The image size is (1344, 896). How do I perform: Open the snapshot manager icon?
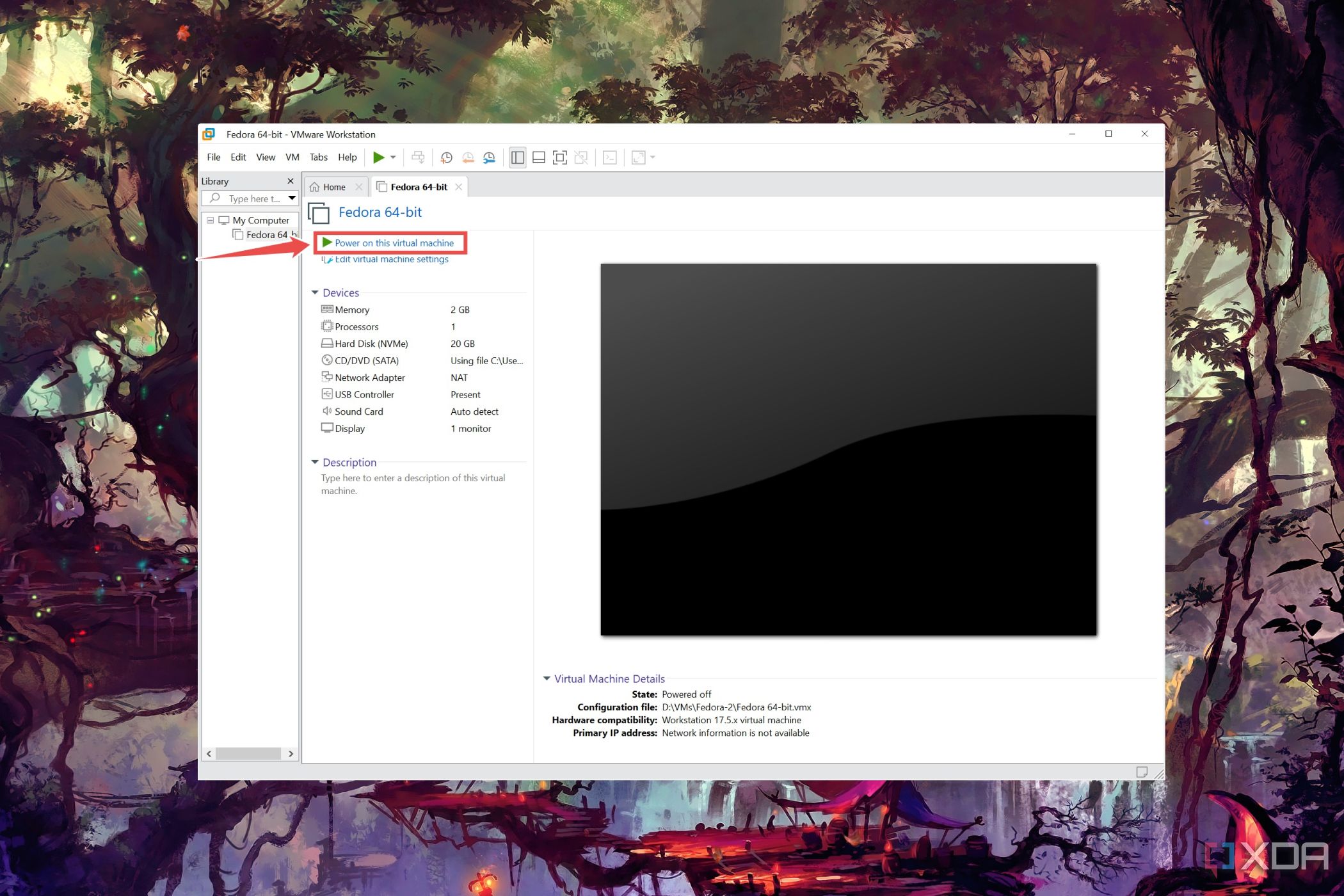(489, 157)
